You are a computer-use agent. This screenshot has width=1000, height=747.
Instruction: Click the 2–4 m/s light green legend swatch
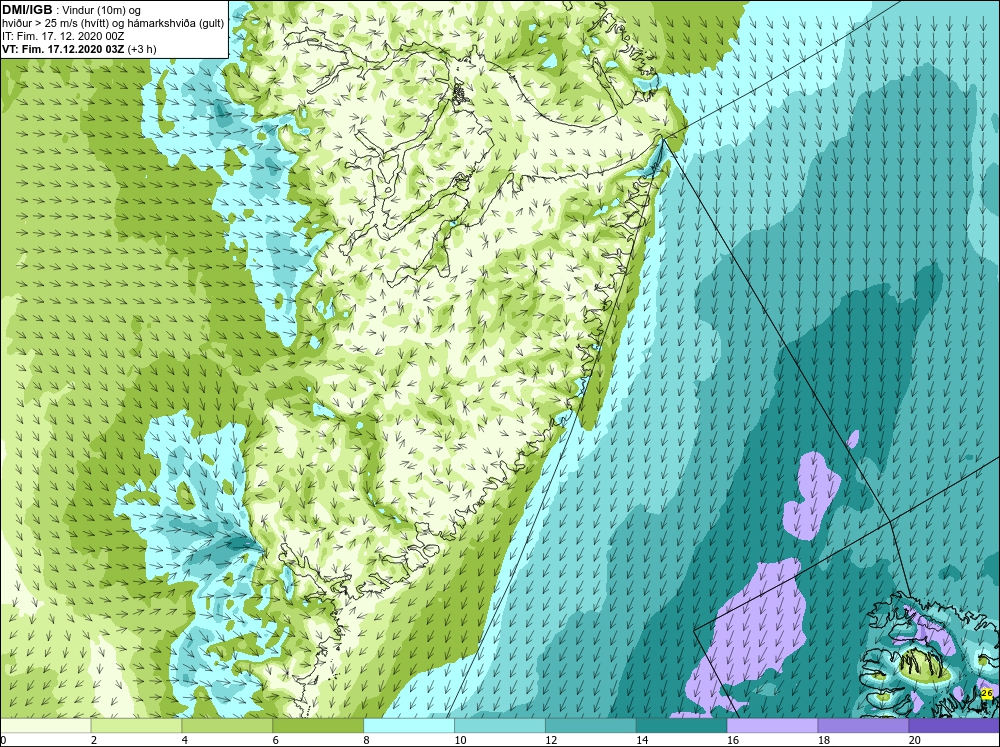136,726
